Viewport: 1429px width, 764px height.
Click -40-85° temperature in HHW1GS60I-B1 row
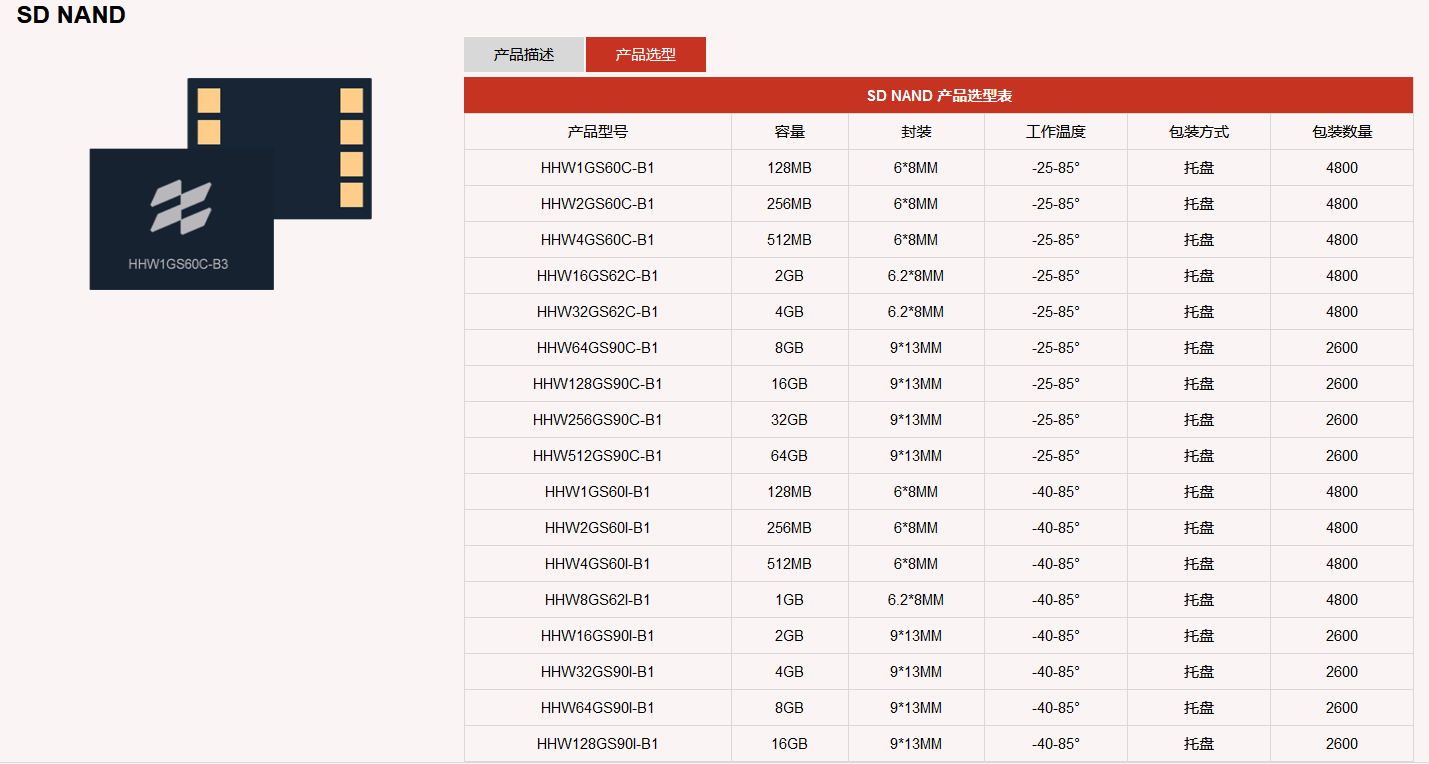(1056, 492)
